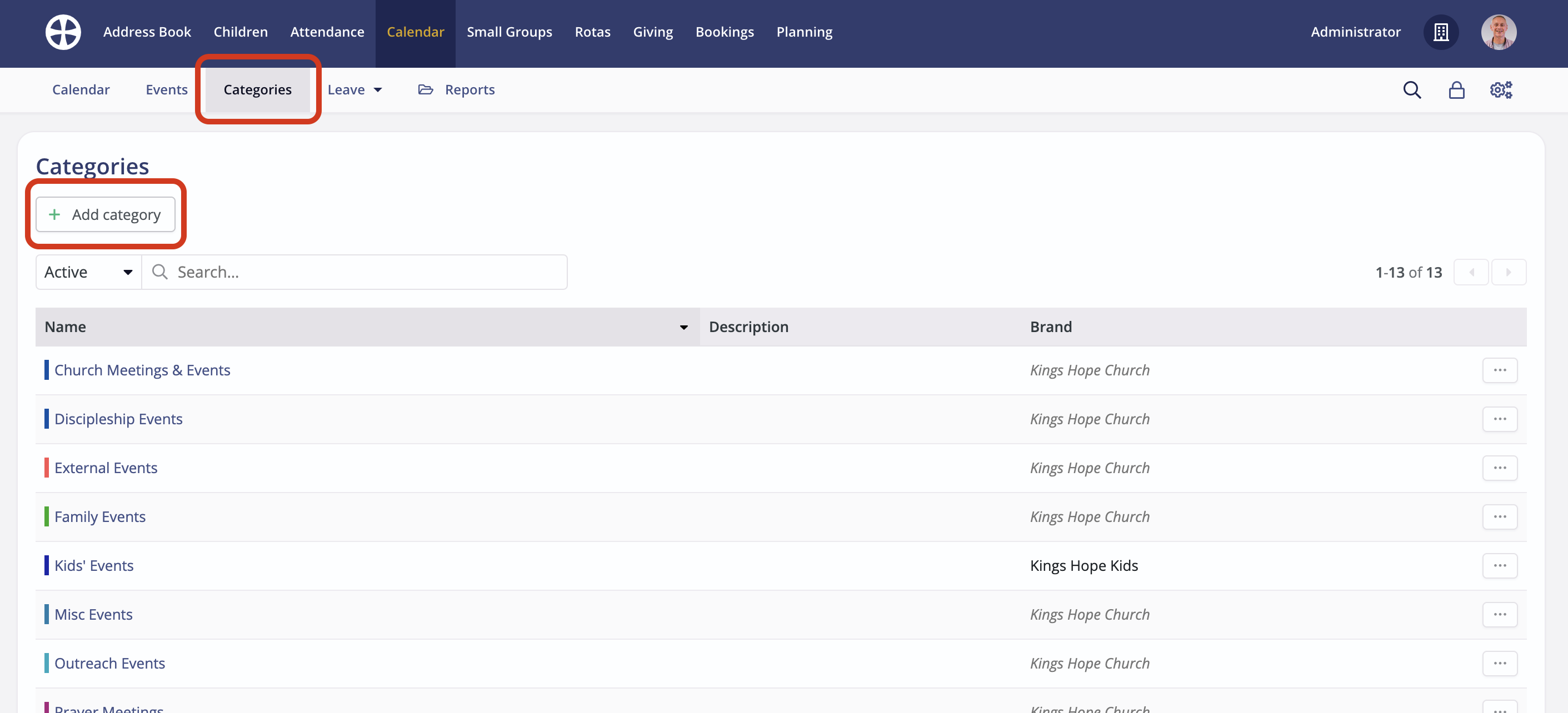Open actions menu for External Events
The image size is (1568, 713).
coord(1499,468)
